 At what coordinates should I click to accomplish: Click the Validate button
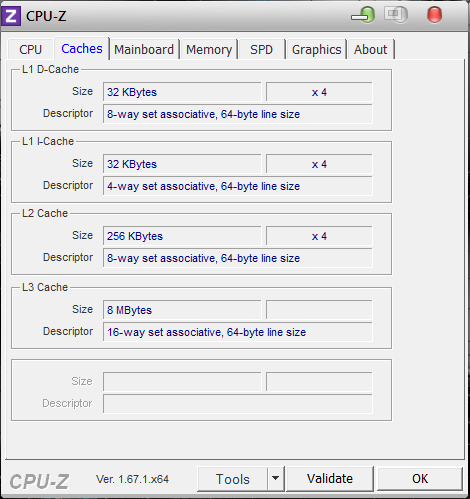(x=330, y=479)
